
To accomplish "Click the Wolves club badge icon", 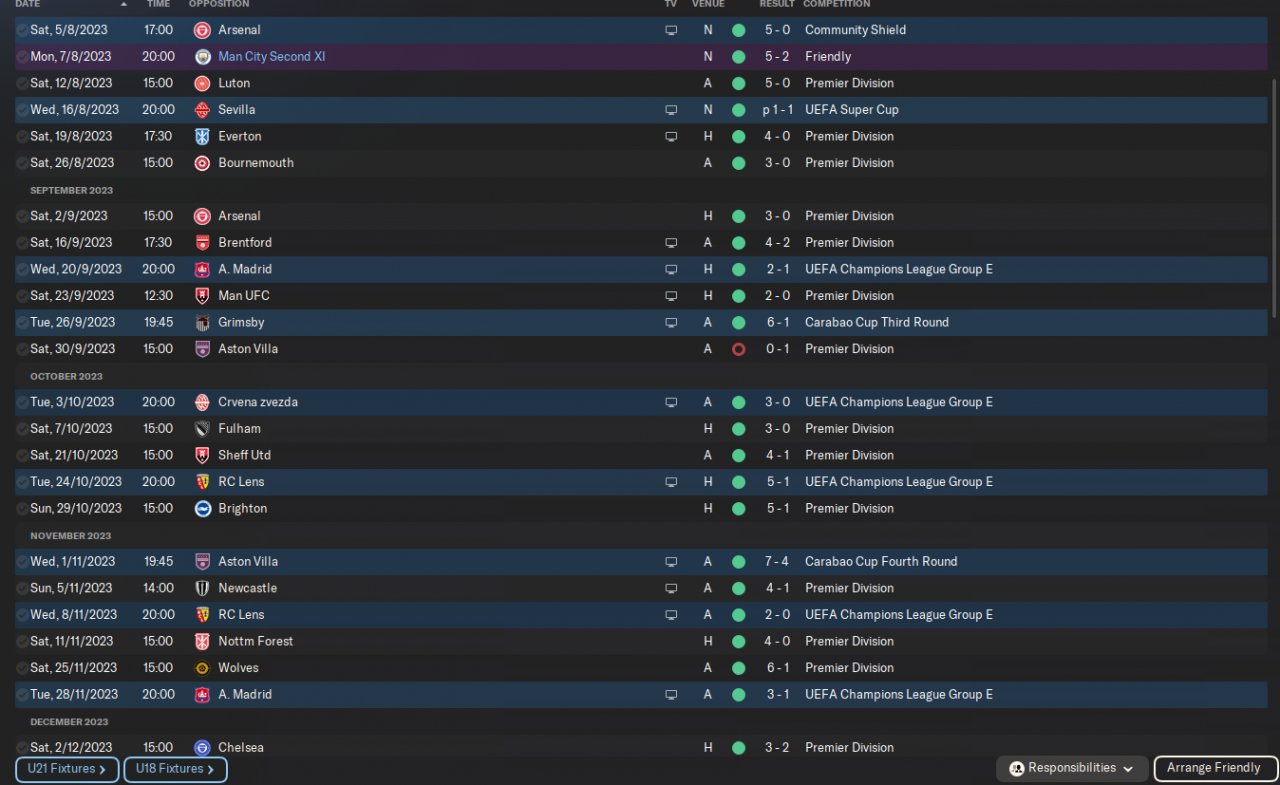I will (202, 668).
